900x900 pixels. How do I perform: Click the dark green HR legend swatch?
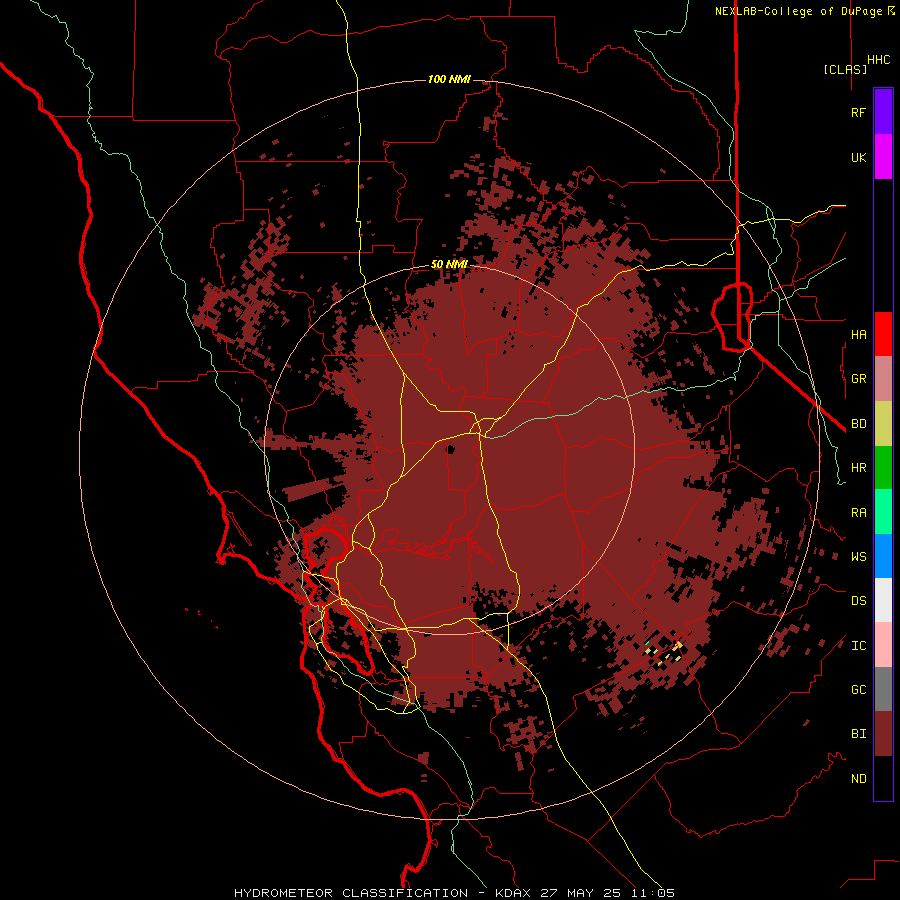pyautogui.click(x=883, y=468)
